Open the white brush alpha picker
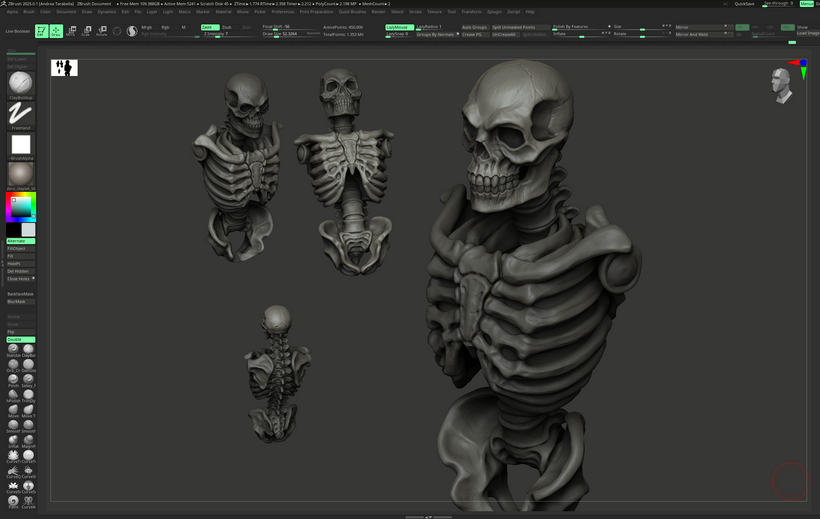 click(20, 145)
